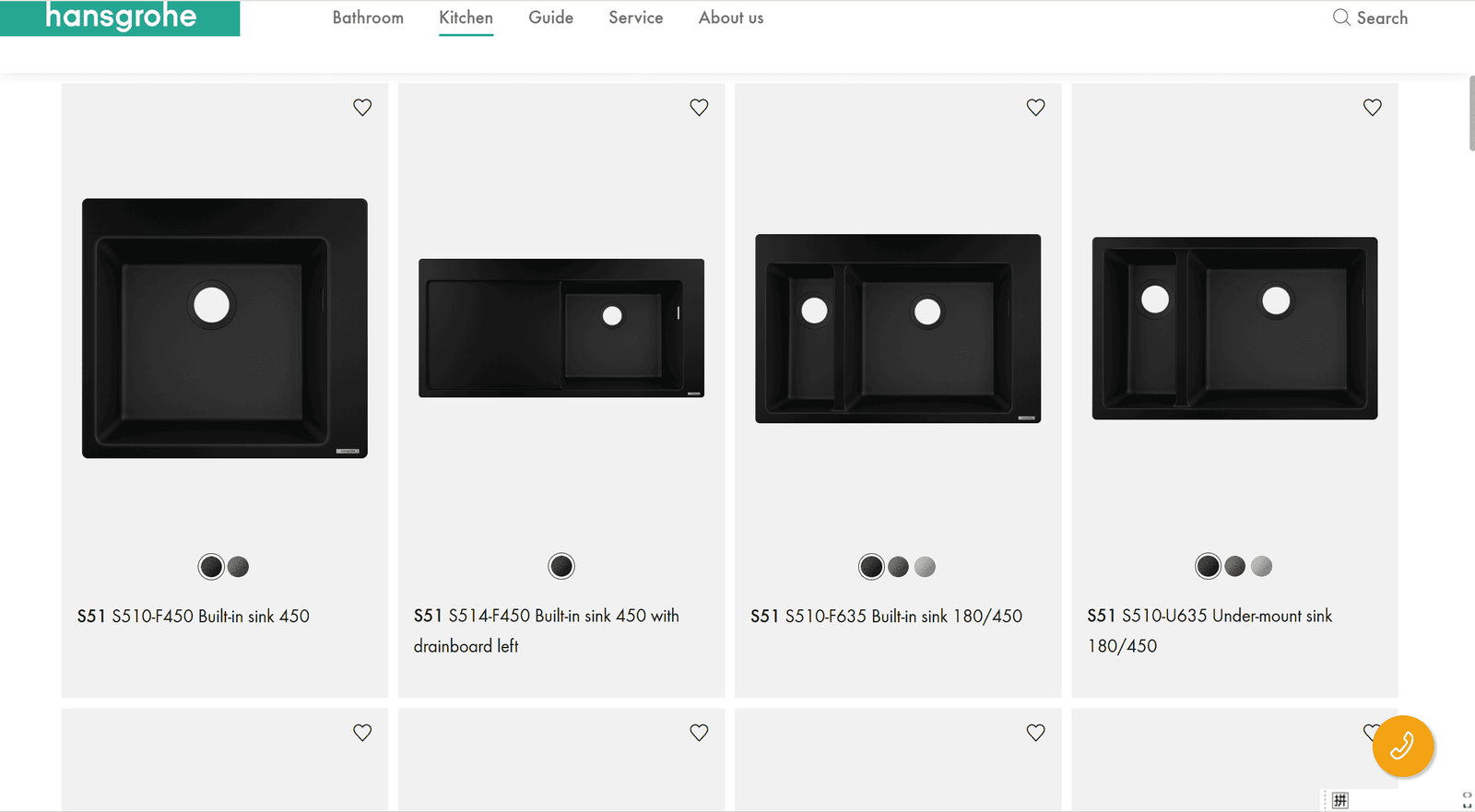
Task: Click the page vertical scrollbar
Action: [x=1471, y=112]
